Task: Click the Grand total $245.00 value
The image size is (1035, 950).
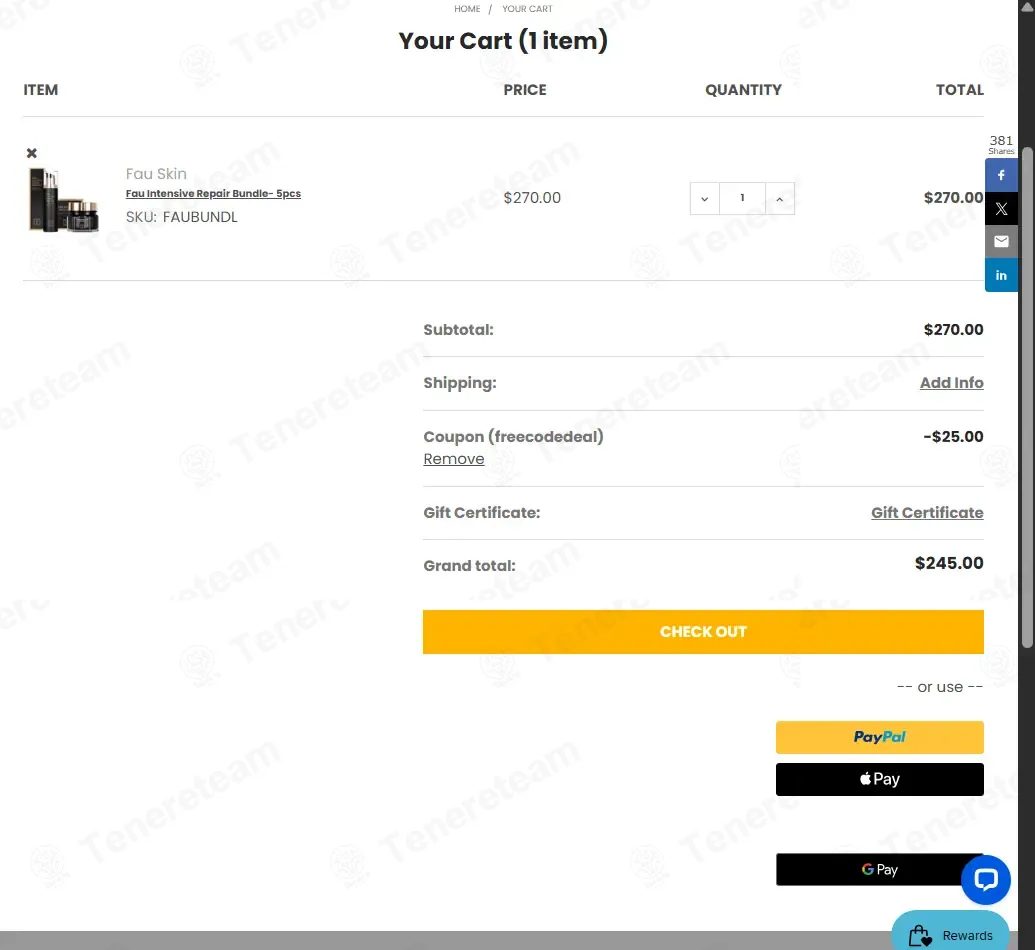Action: [x=949, y=563]
